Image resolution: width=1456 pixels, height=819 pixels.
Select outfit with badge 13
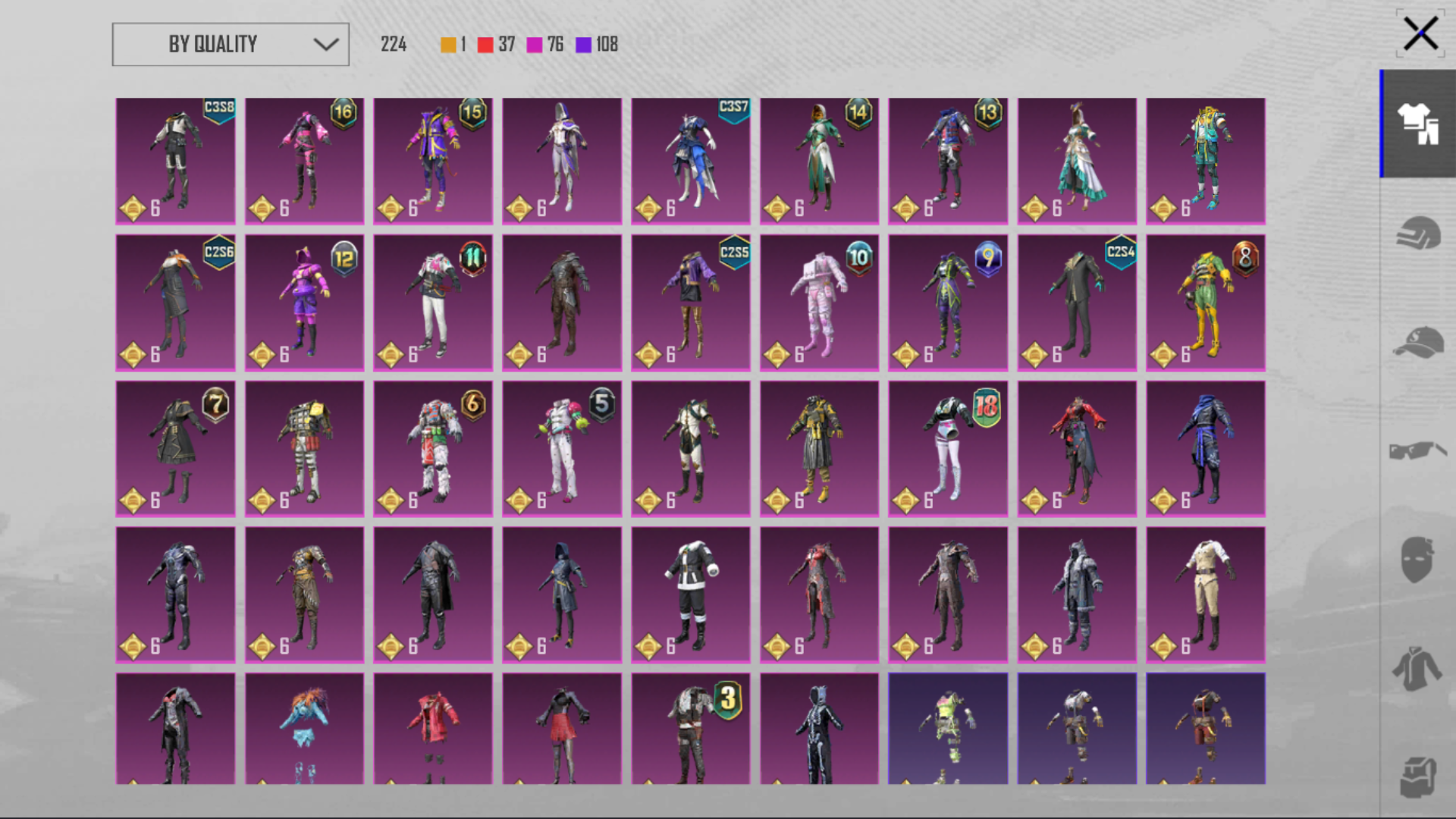coord(948,161)
